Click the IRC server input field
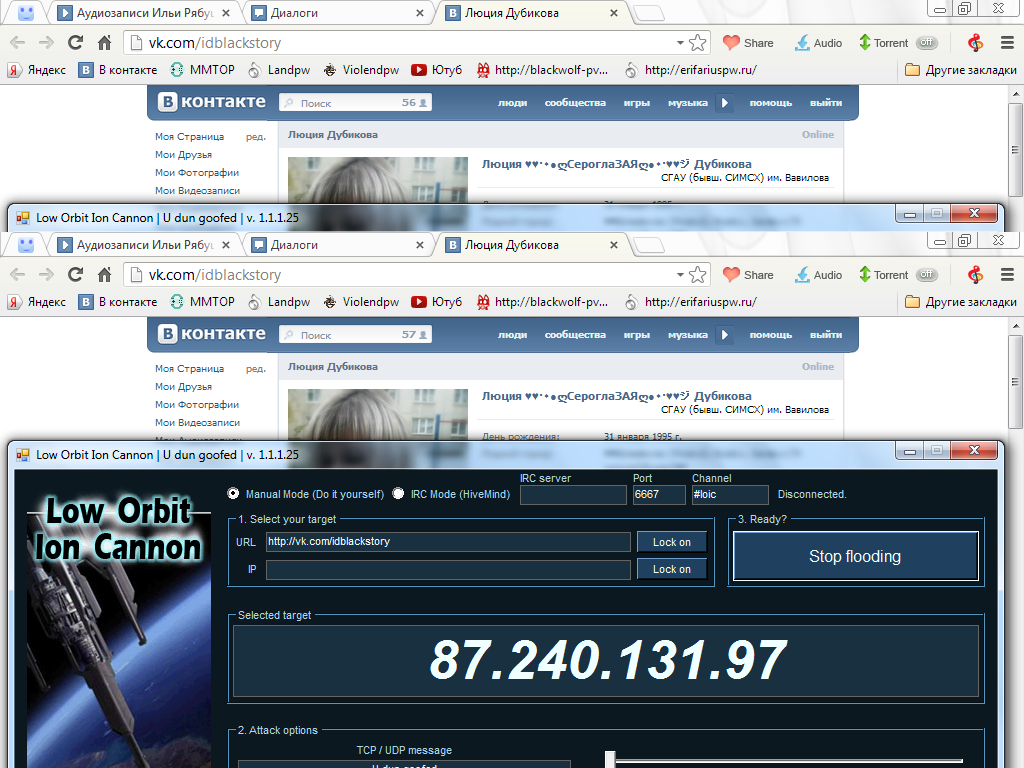This screenshot has width=1024, height=768. 573,494
